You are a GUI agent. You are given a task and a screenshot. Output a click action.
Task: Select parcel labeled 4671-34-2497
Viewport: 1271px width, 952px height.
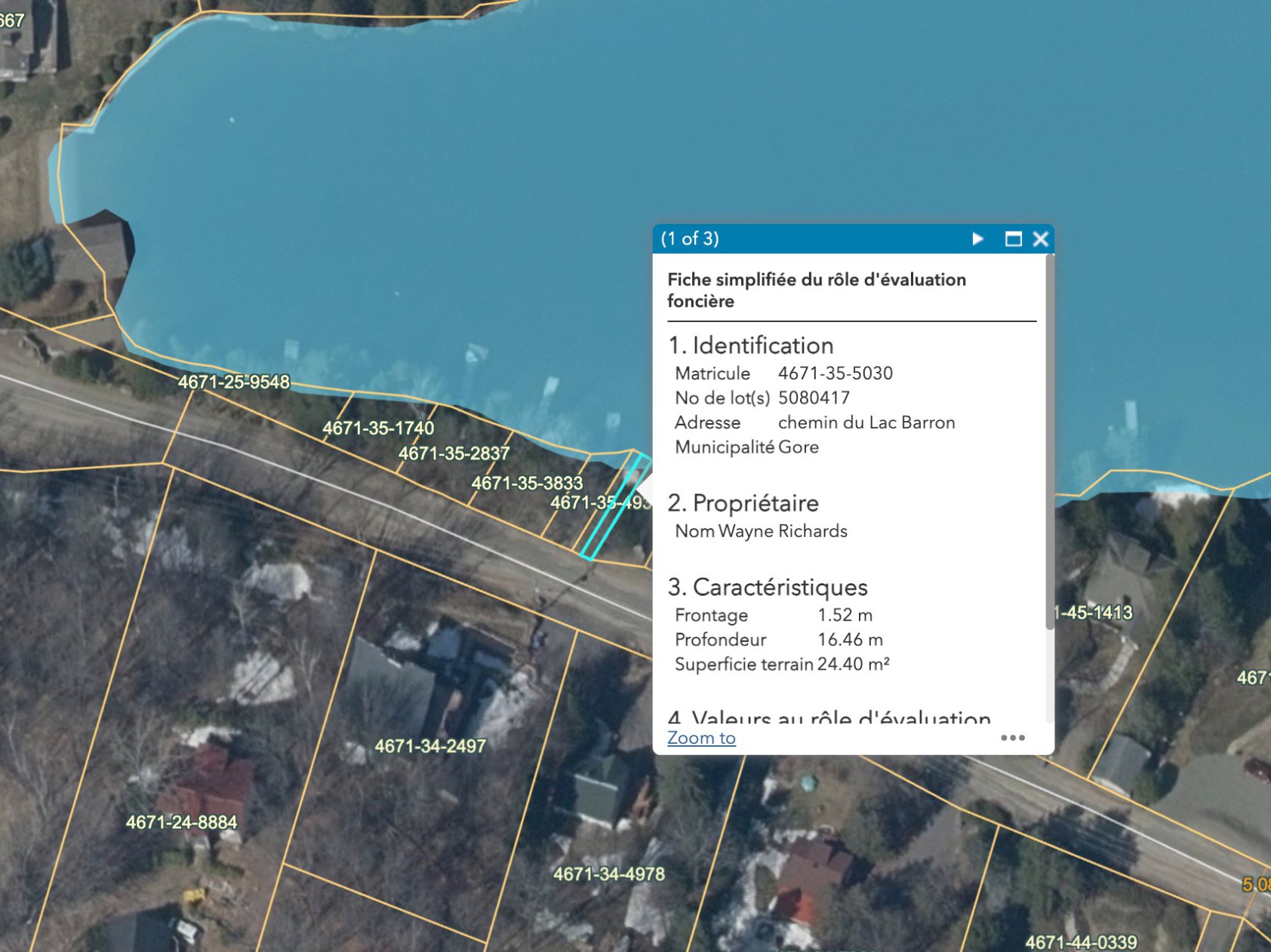tap(430, 746)
